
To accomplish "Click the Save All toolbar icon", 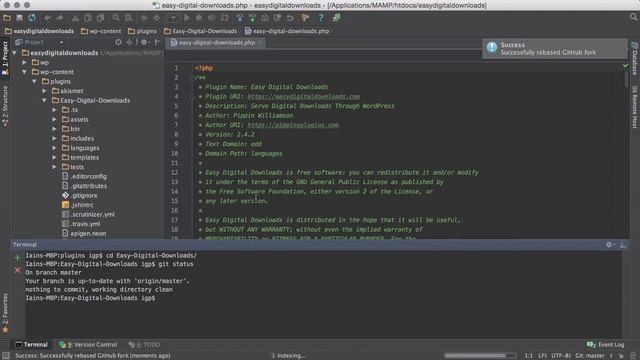I will (x=19, y=18).
